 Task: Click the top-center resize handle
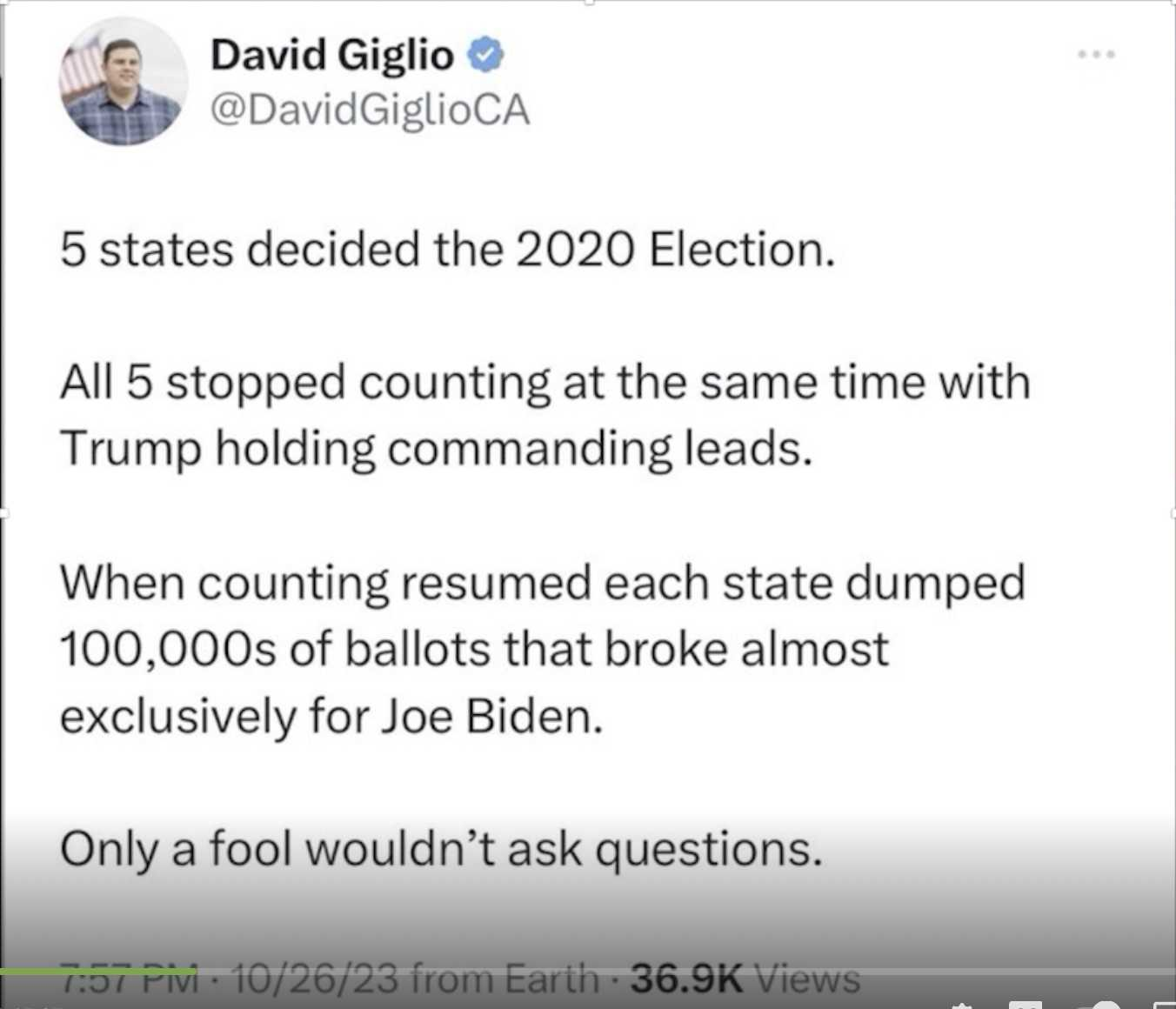pyautogui.click(x=589, y=2)
